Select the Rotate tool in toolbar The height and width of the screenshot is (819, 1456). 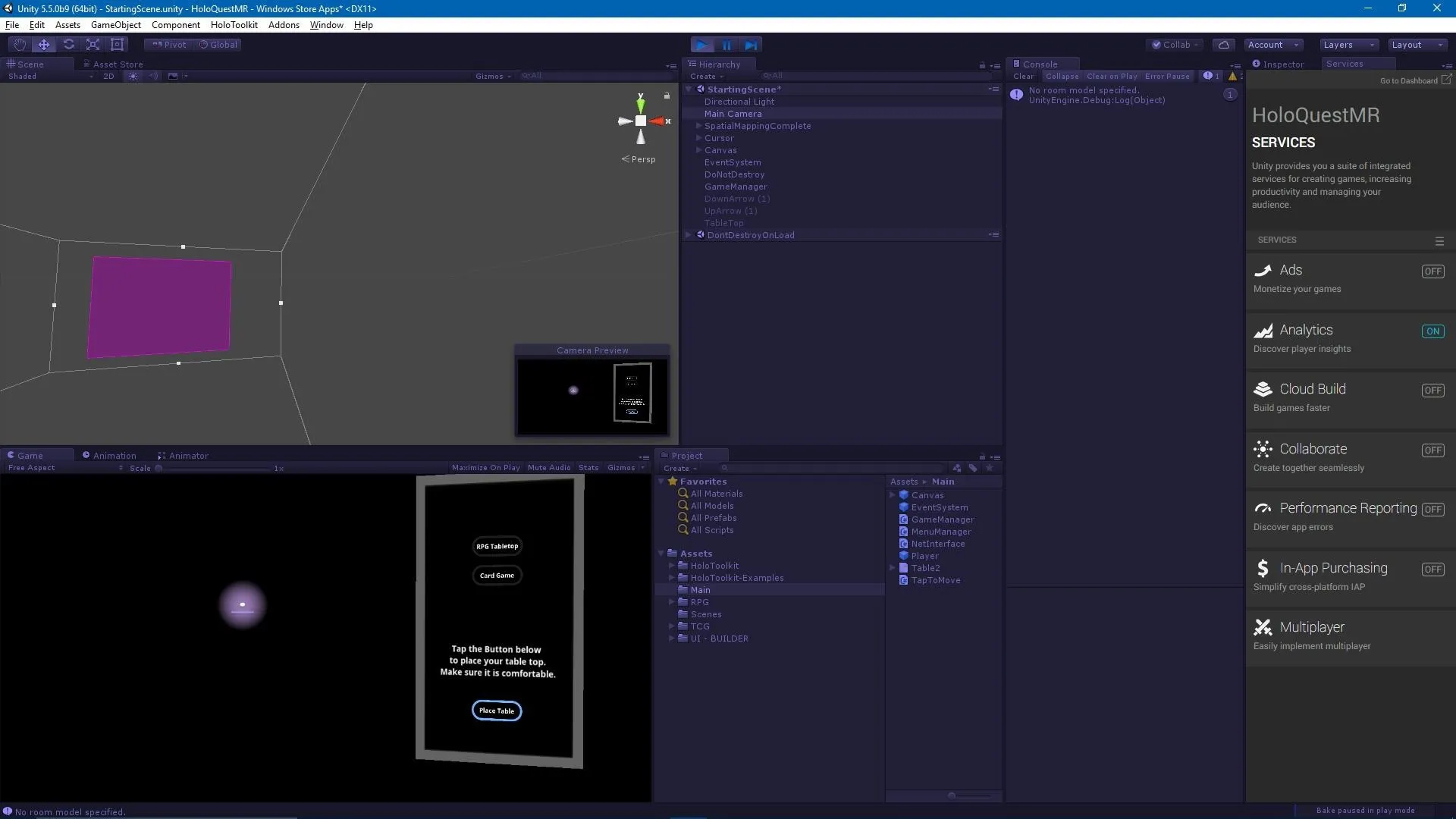click(68, 45)
